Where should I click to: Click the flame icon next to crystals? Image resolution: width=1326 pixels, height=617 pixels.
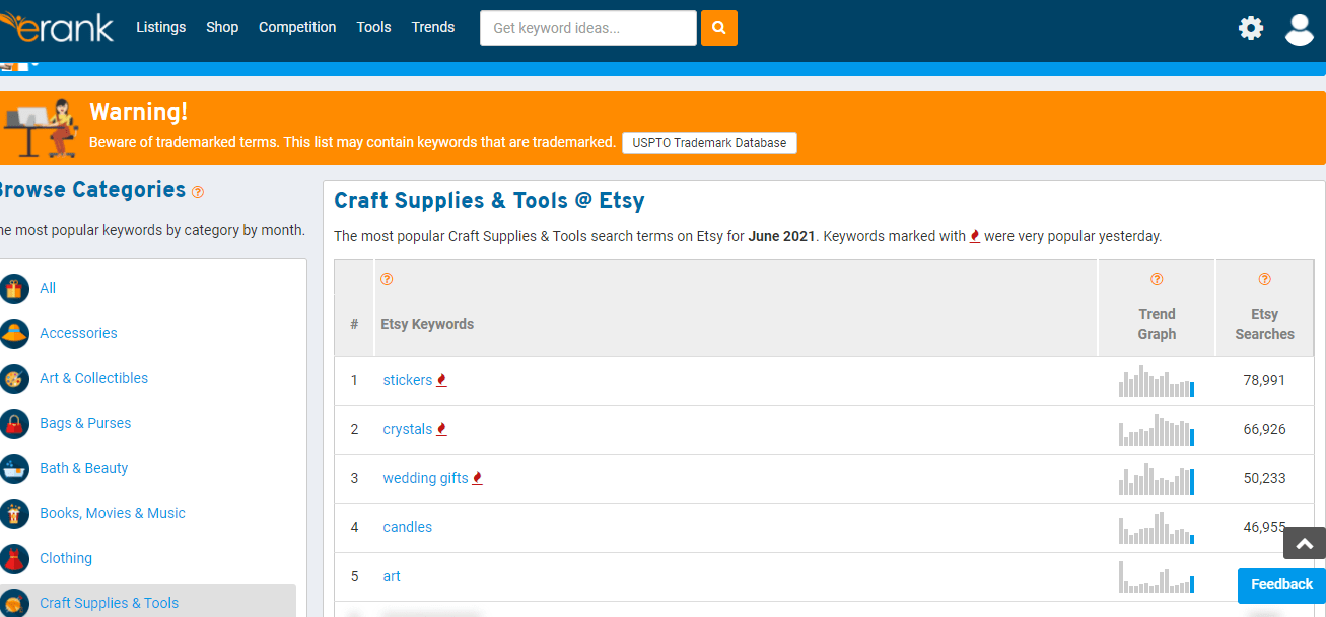pos(441,429)
